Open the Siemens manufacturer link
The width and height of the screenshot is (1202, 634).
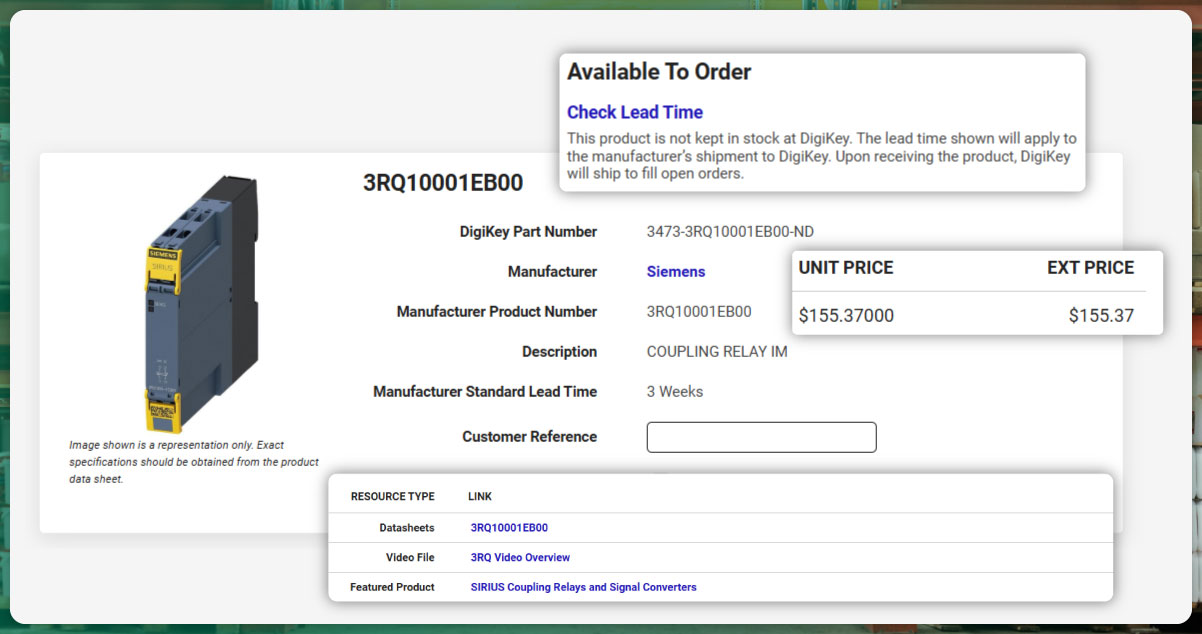(676, 272)
